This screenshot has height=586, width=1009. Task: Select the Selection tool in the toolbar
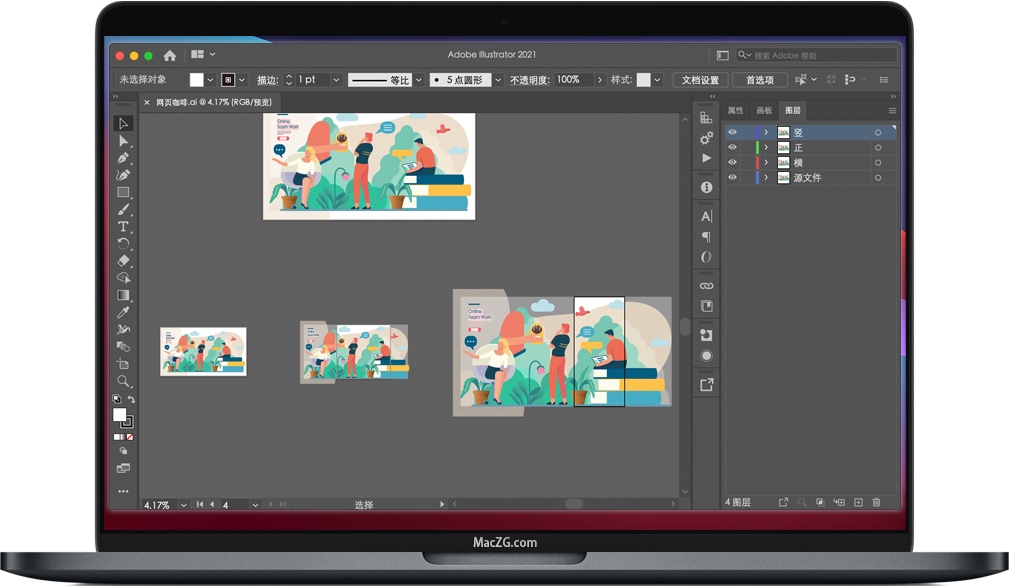pos(124,123)
